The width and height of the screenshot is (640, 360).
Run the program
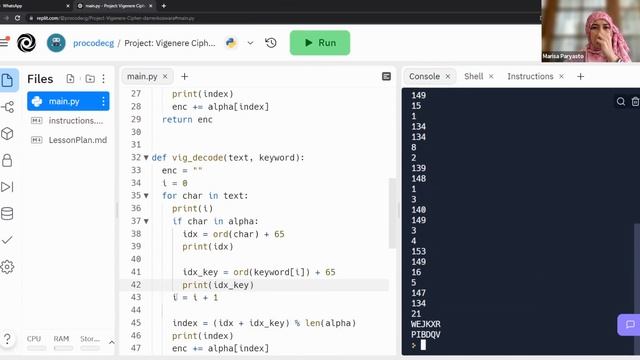point(320,43)
